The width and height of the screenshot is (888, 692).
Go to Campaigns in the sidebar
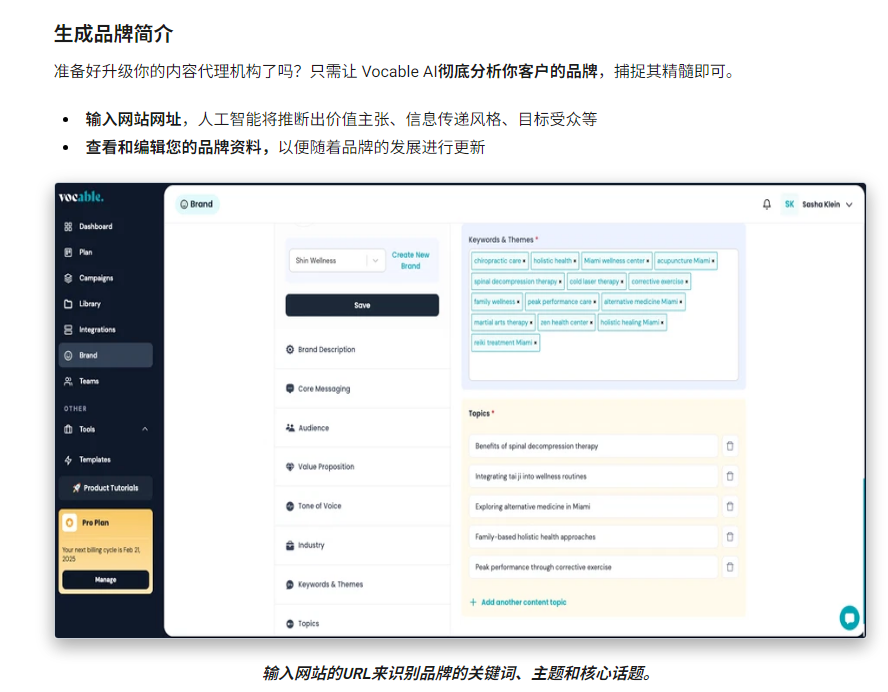click(96, 278)
